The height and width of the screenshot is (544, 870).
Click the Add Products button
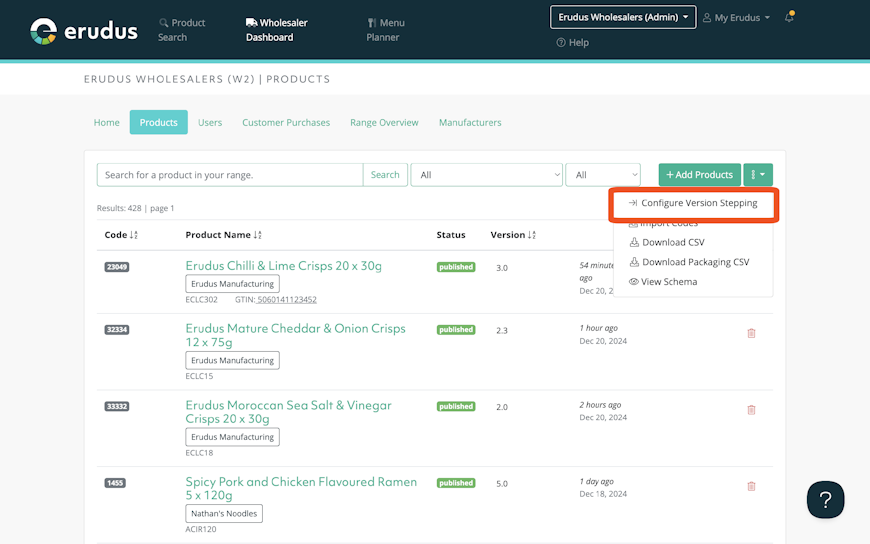point(700,175)
